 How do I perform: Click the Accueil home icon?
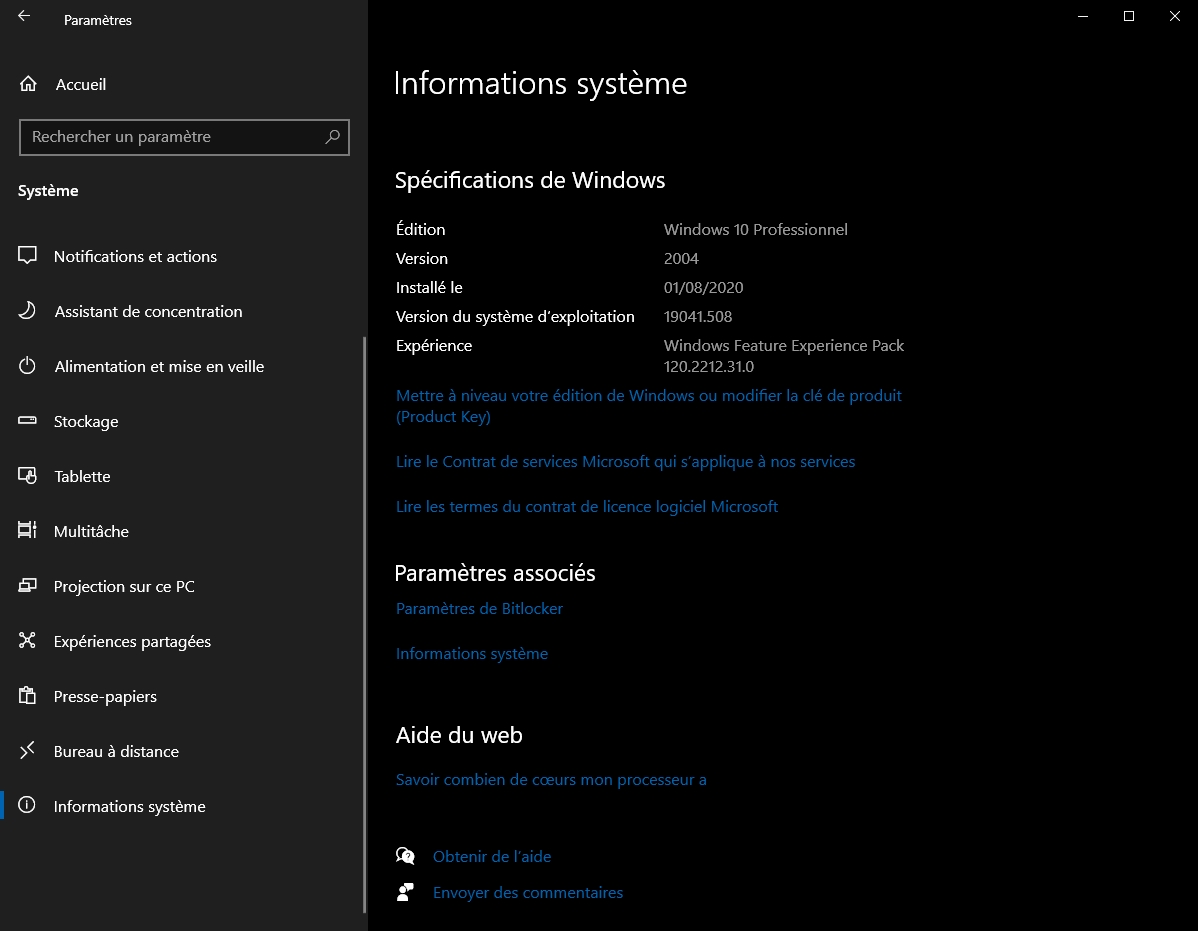(x=28, y=84)
